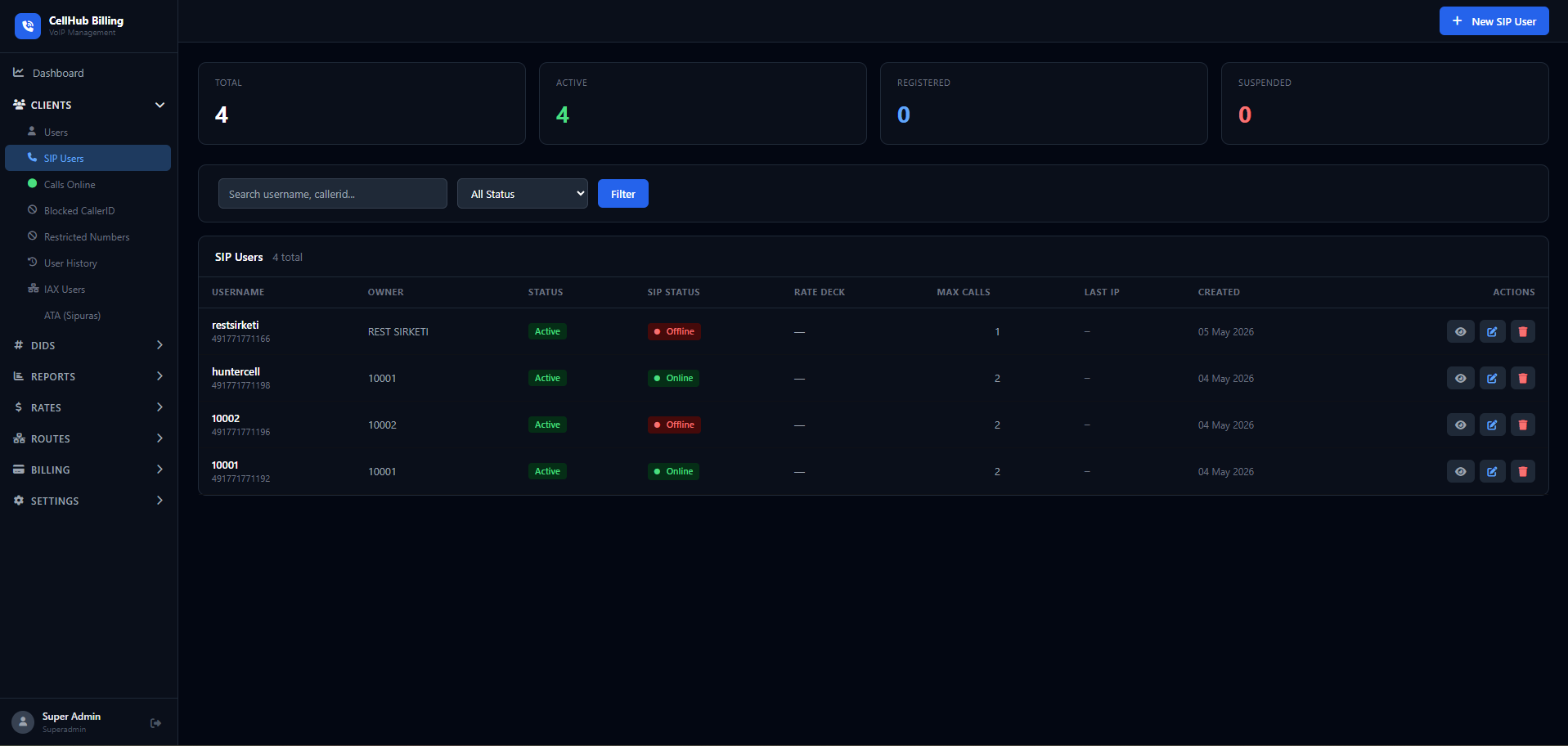Click the Calls Online green dot icon
The image size is (1568, 746).
coord(33,184)
